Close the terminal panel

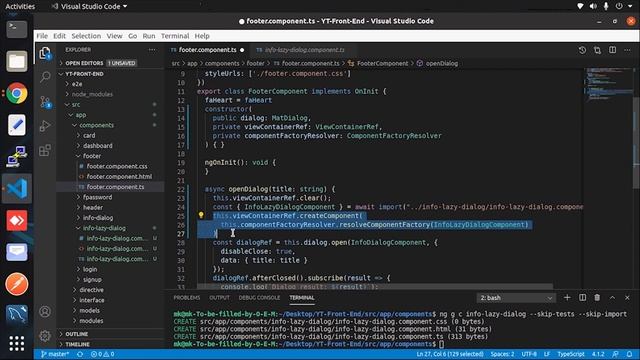pos(627,298)
